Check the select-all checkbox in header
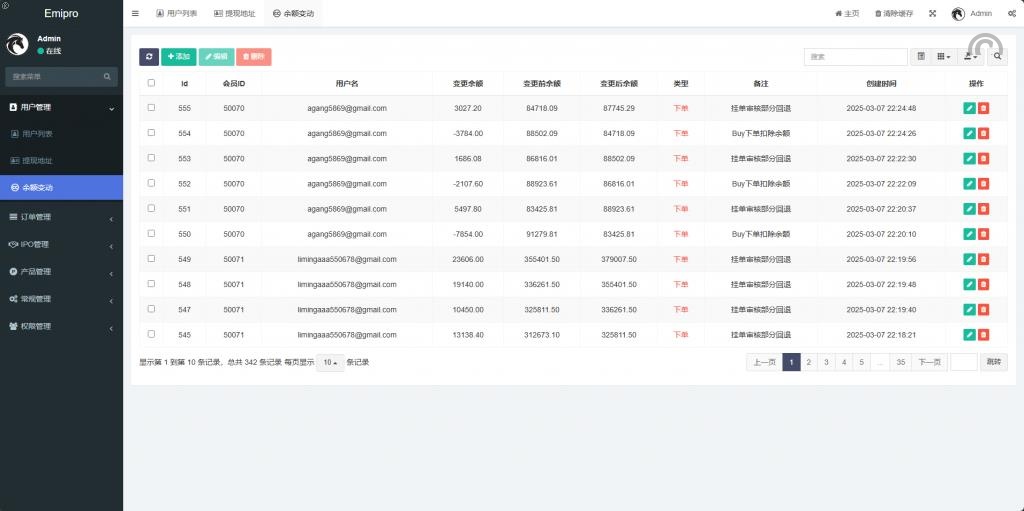This screenshot has width=1024, height=511. [151, 83]
